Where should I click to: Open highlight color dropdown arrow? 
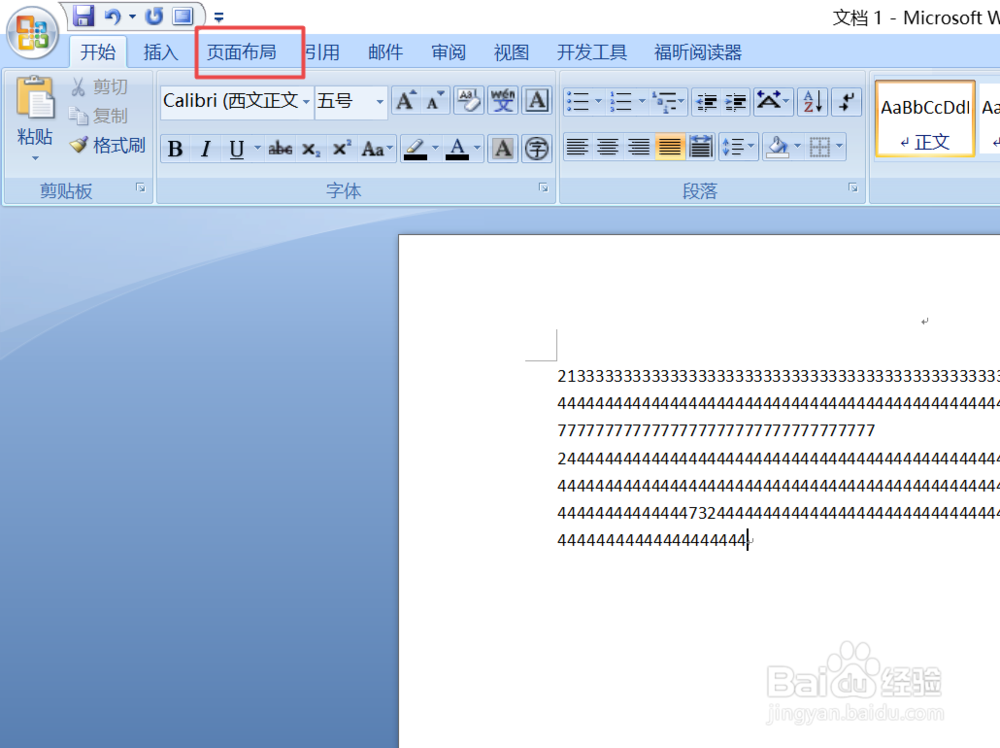click(435, 149)
